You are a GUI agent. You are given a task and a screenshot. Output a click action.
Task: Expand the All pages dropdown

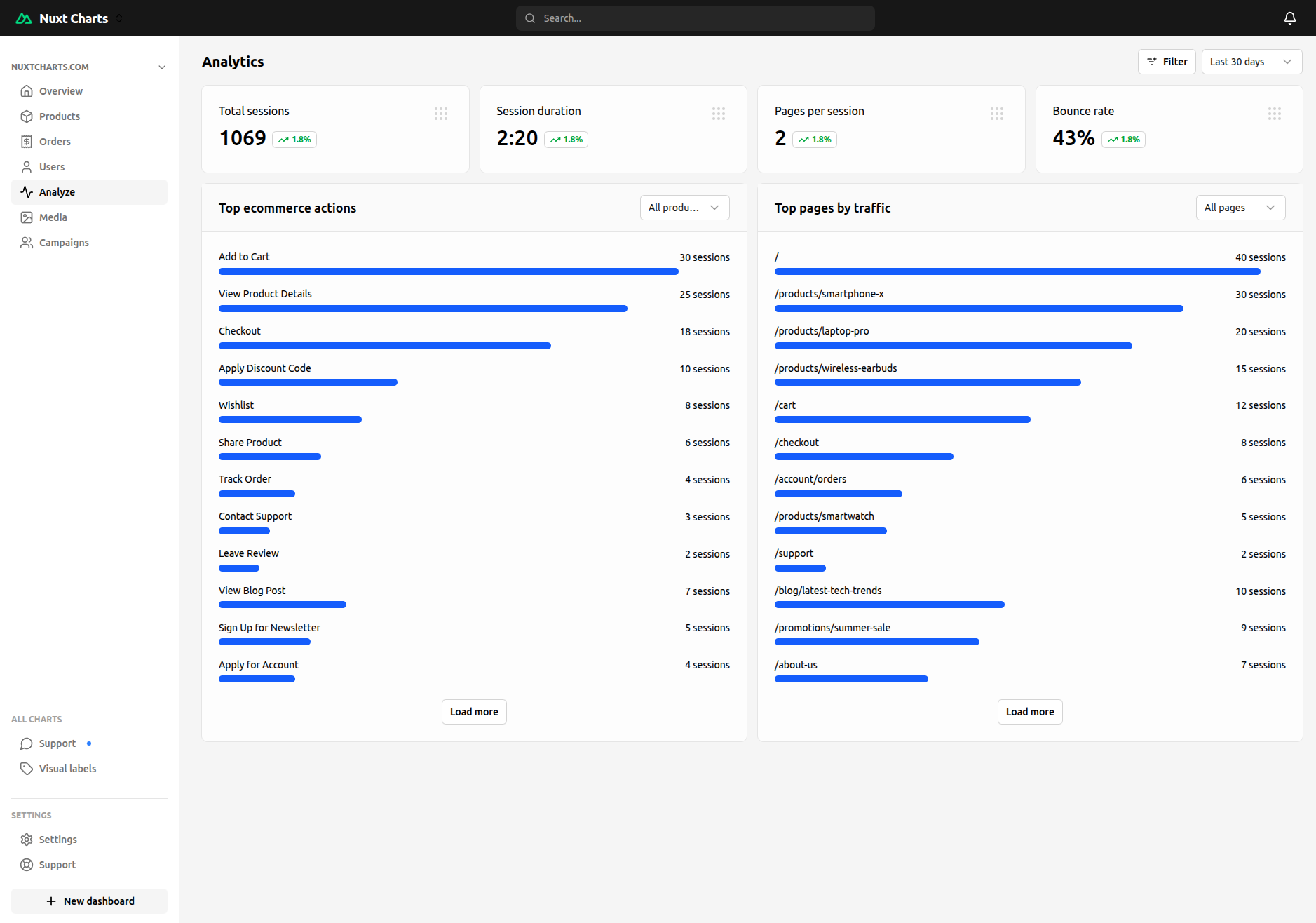click(1240, 208)
